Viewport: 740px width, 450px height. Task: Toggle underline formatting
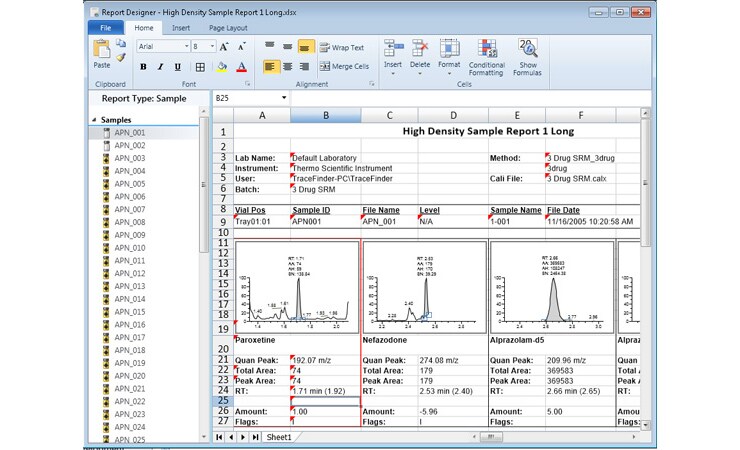[177, 67]
